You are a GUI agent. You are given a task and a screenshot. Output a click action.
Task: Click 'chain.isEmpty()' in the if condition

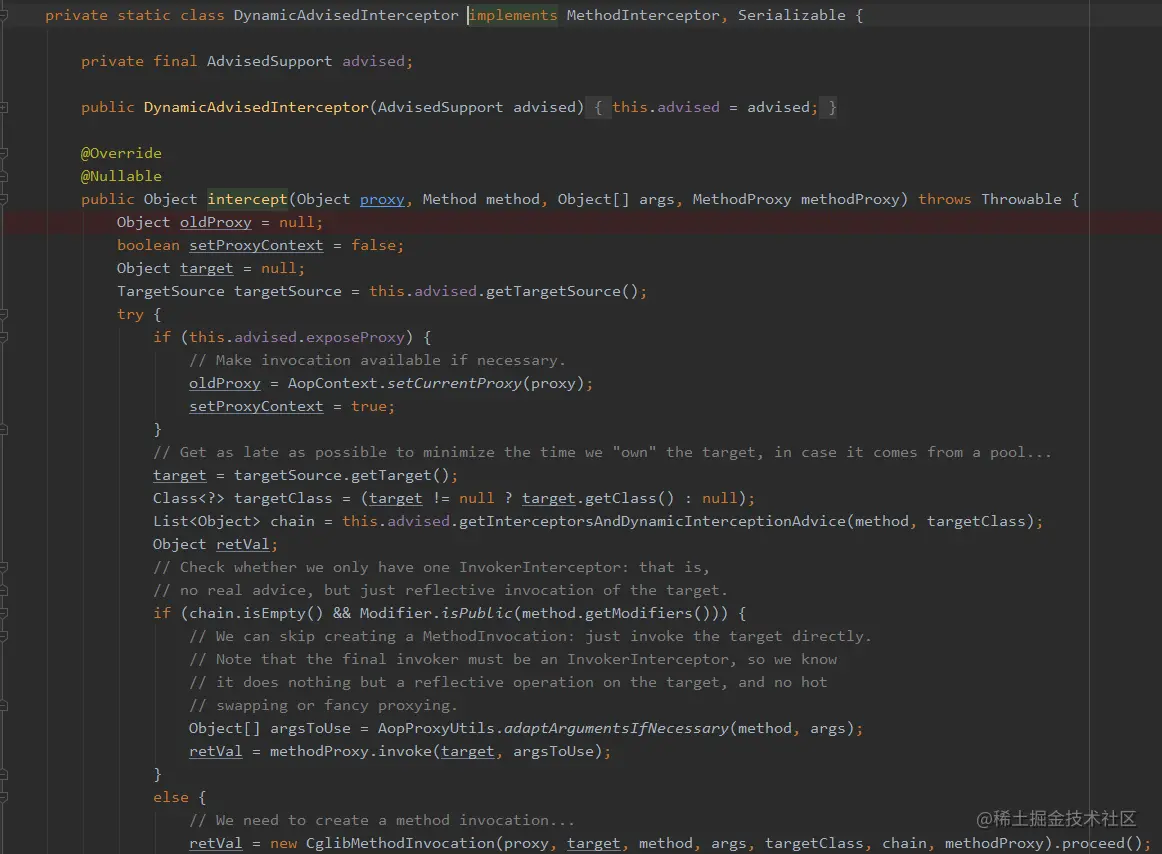coord(256,613)
